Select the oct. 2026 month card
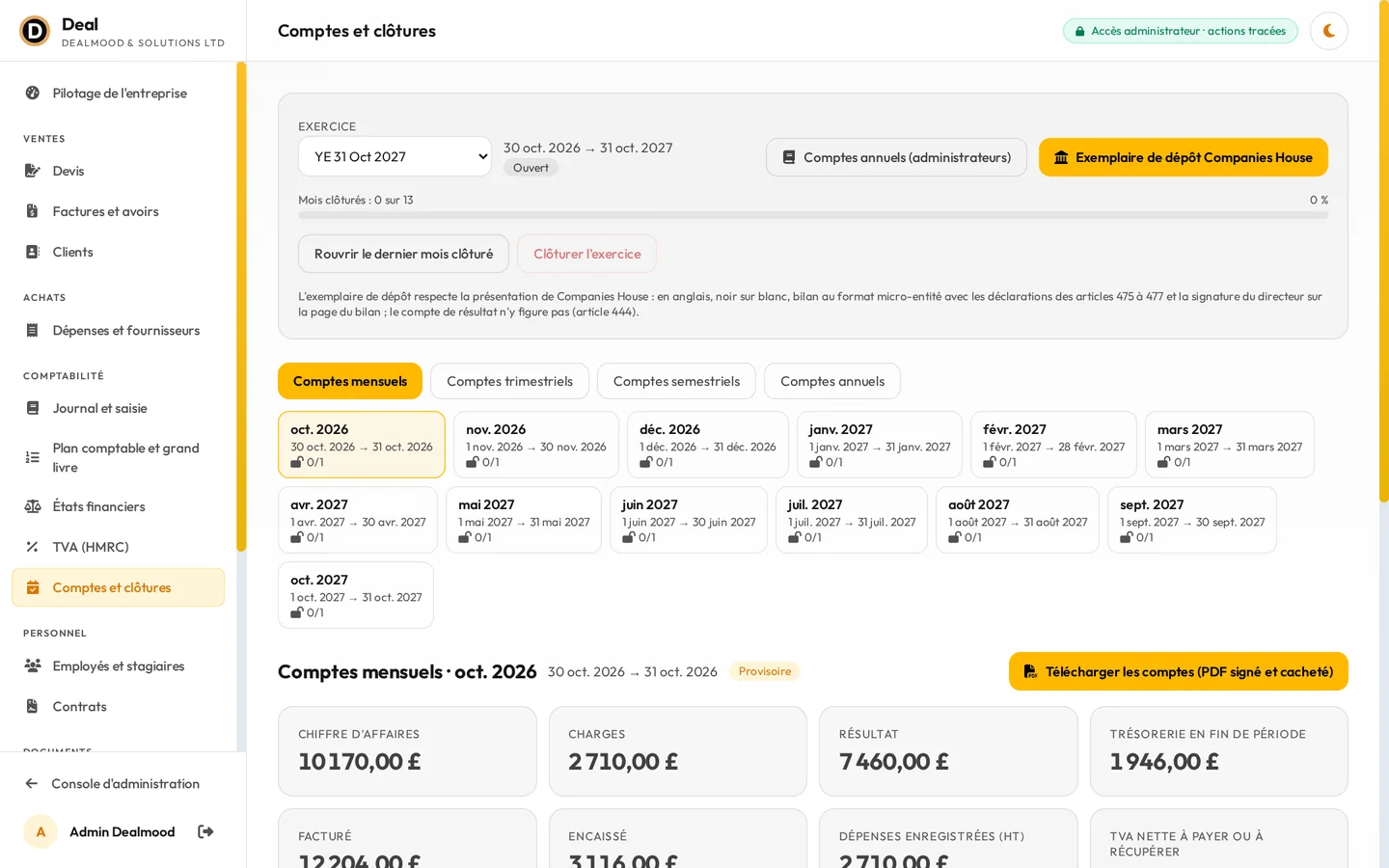Image resolution: width=1389 pixels, height=868 pixels. 362,445
